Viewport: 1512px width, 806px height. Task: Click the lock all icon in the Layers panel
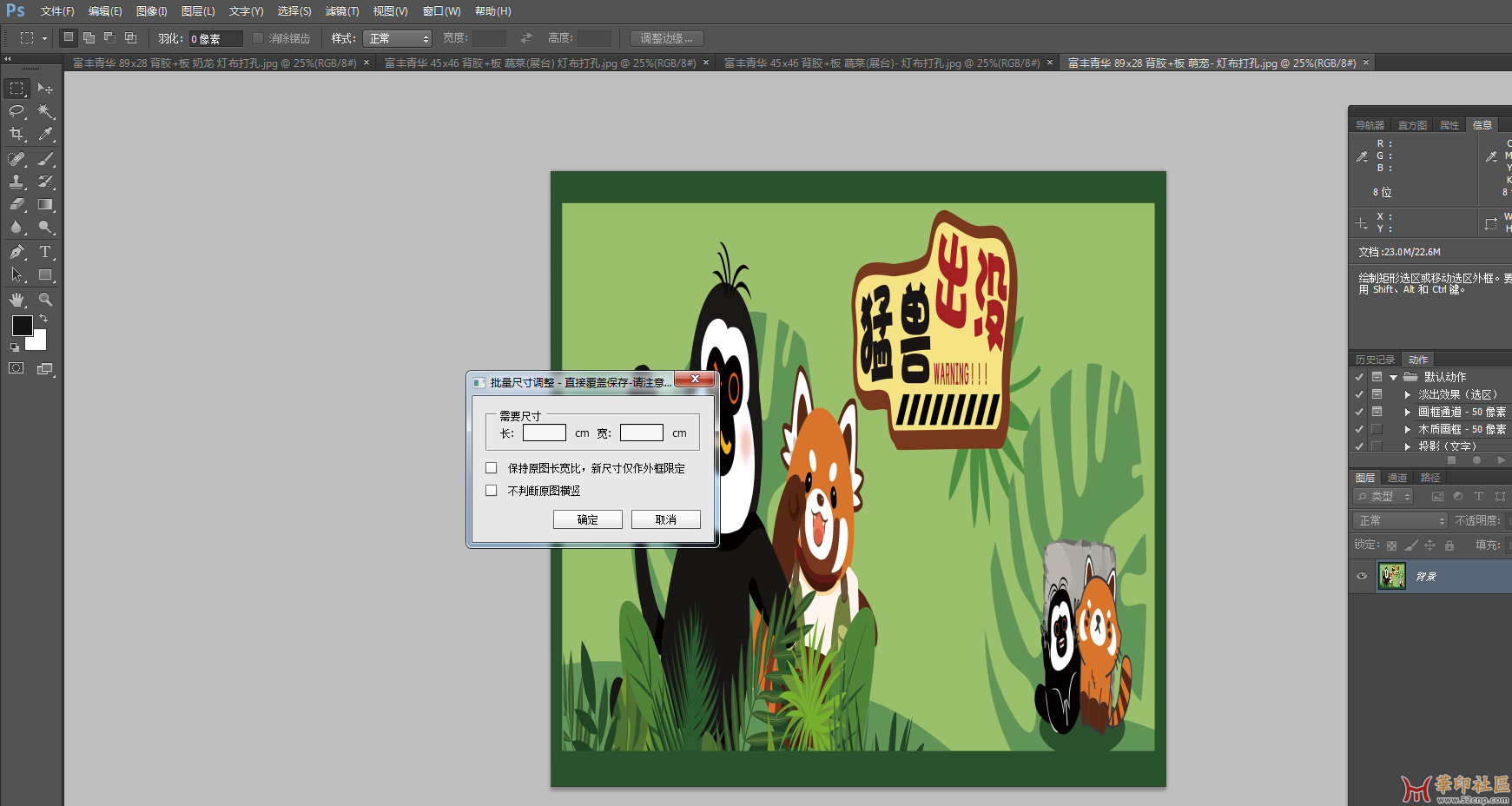click(1449, 545)
